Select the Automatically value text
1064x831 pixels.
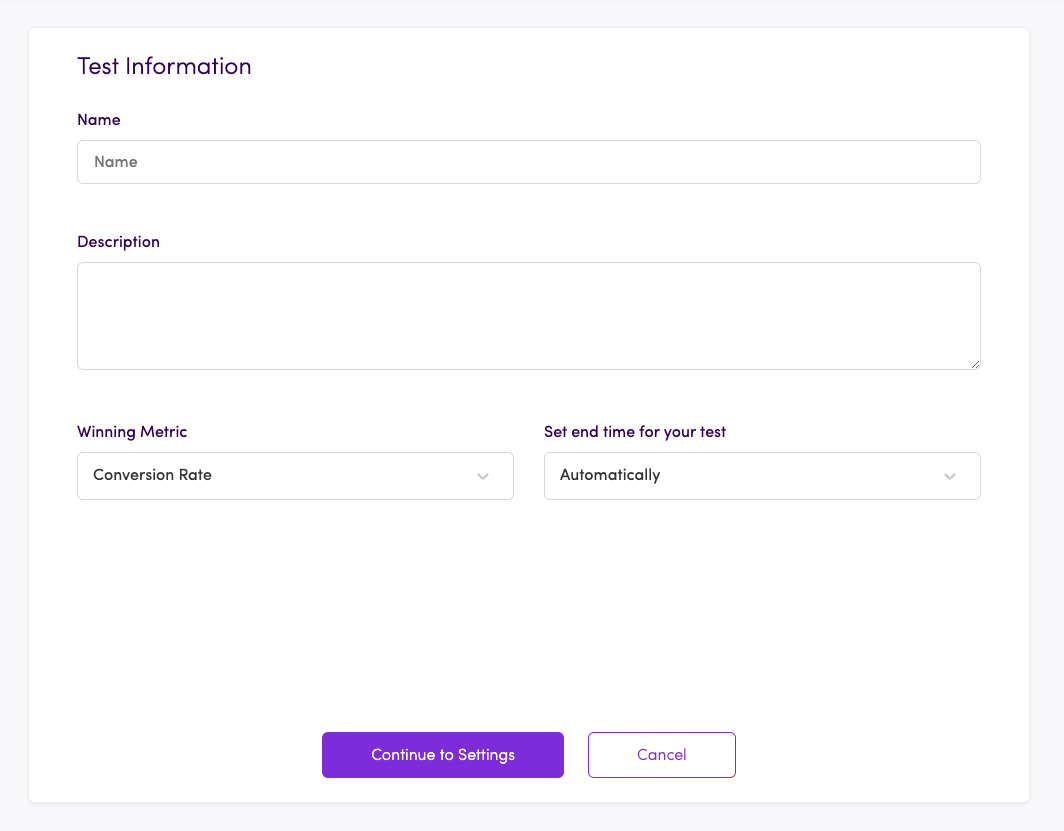(x=610, y=475)
